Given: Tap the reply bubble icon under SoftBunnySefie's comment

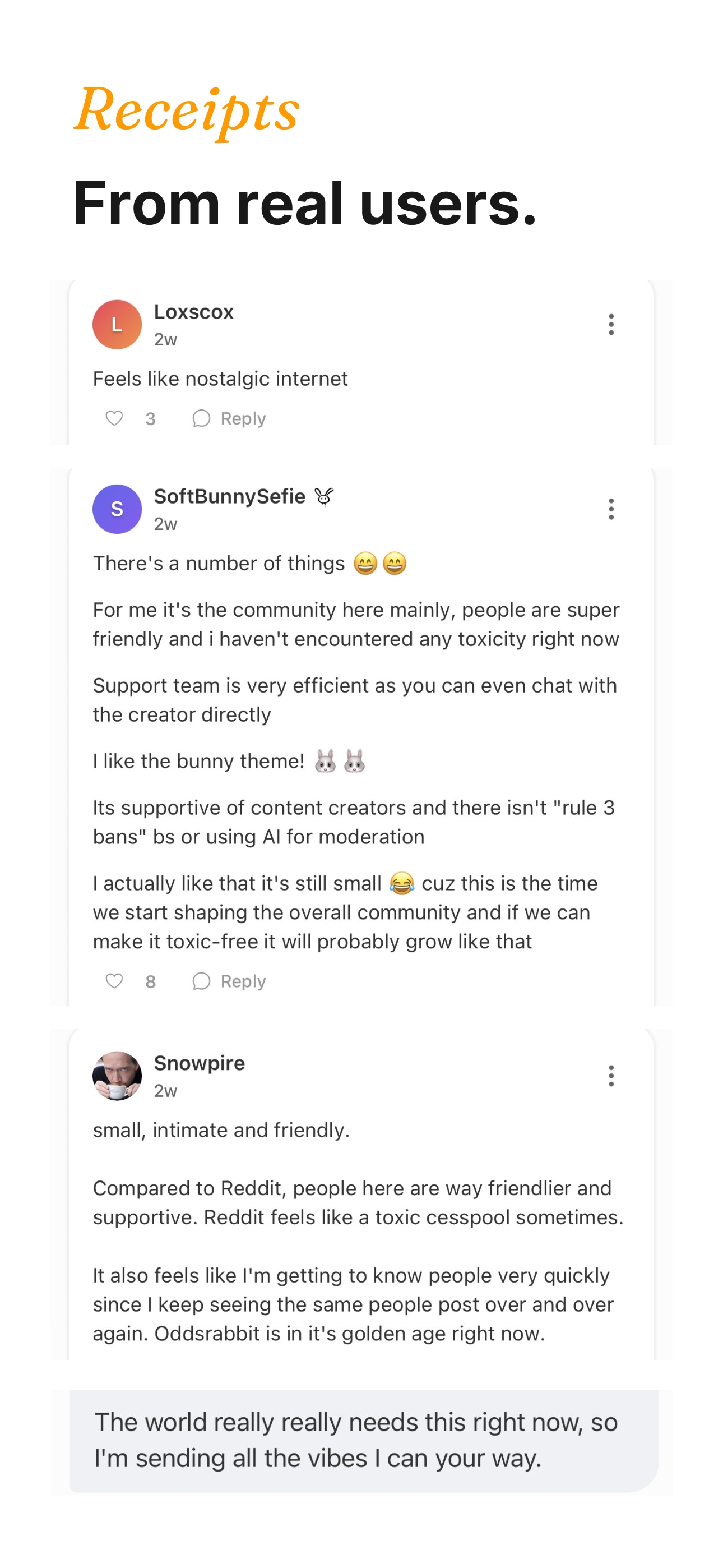Looking at the screenshot, I should pos(201,981).
